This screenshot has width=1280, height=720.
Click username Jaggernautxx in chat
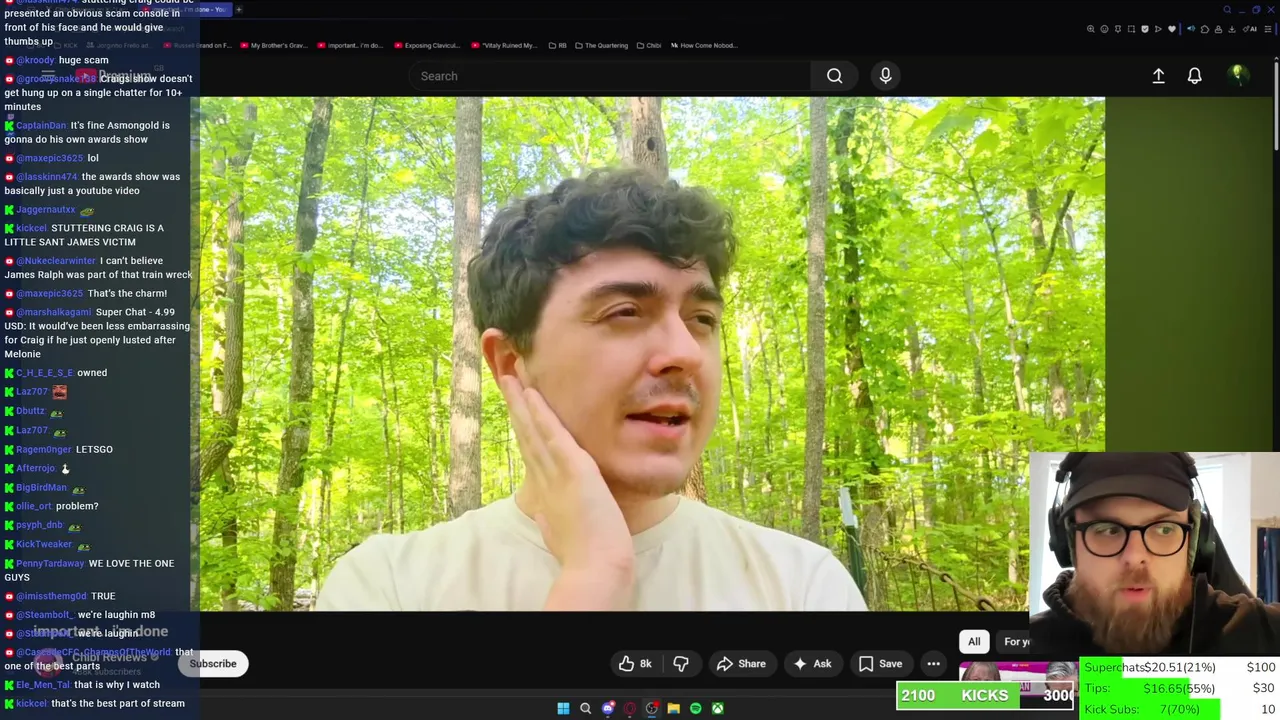pos(45,210)
